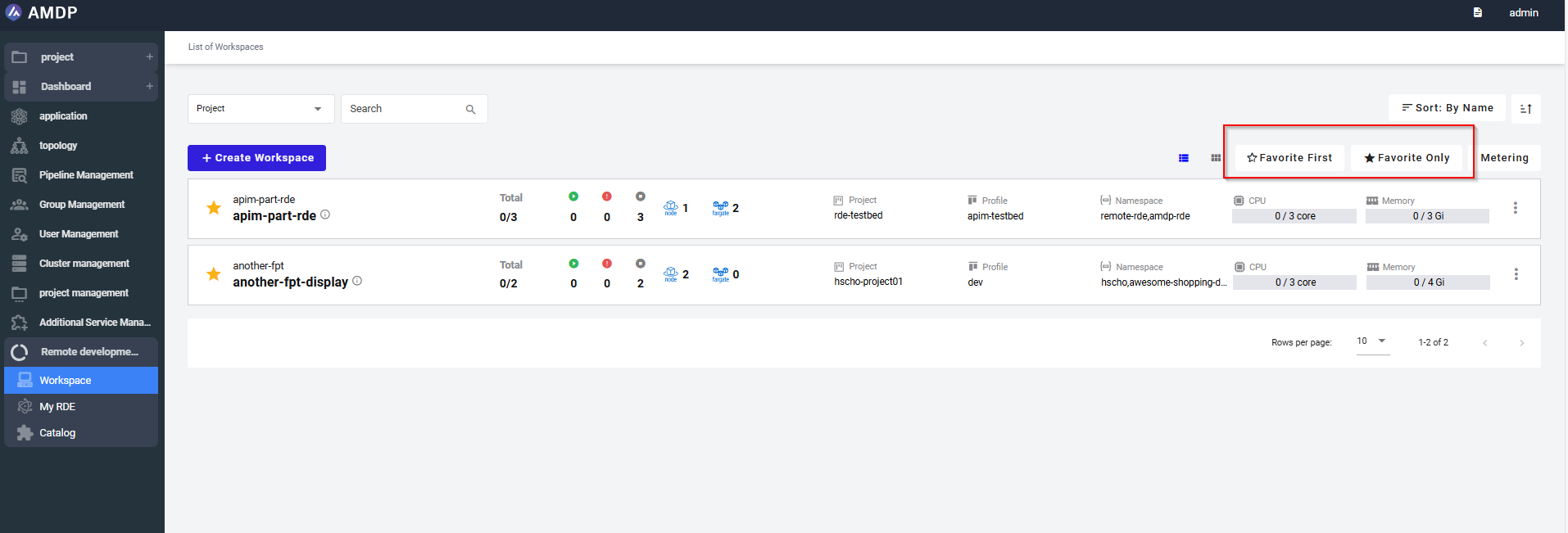The width and height of the screenshot is (1568, 533).
Task: Open Cluster management in the sidebar
Action: click(84, 264)
